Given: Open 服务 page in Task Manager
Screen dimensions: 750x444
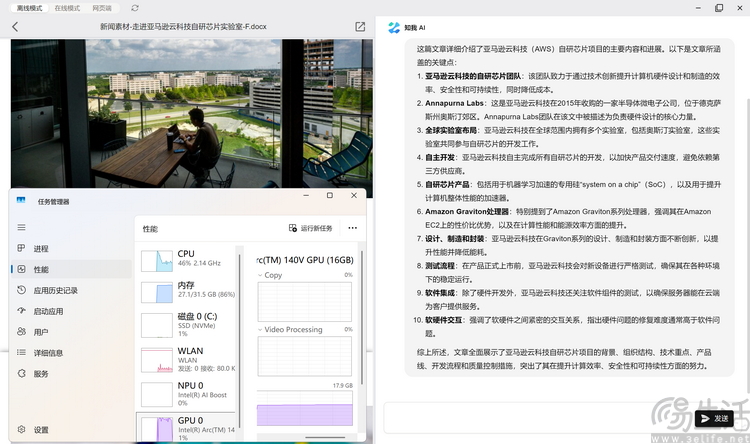Looking at the screenshot, I should pyautogui.click(x=71, y=374).
